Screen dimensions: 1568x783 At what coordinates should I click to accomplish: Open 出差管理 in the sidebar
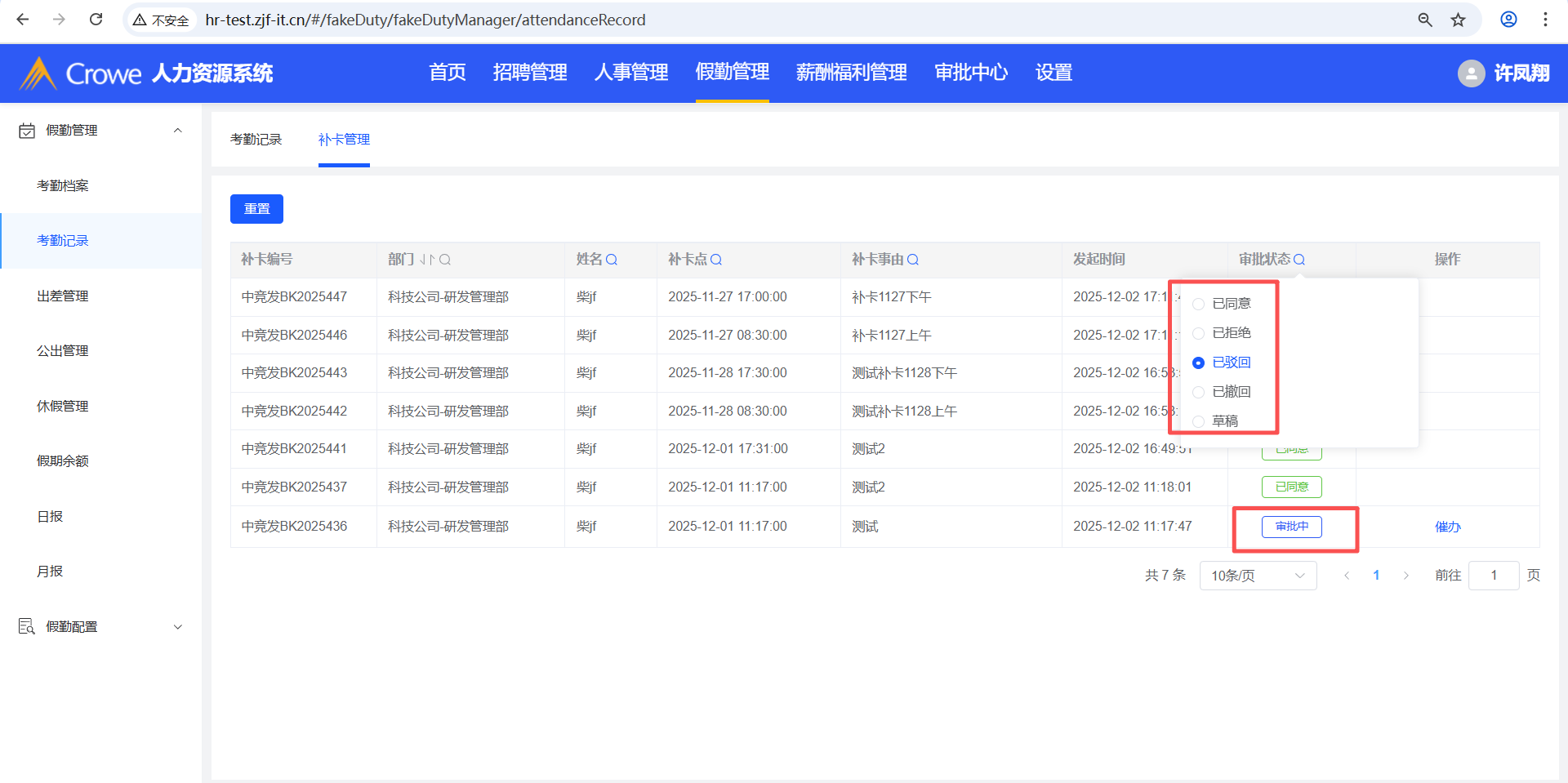click(x=63, y=296)
